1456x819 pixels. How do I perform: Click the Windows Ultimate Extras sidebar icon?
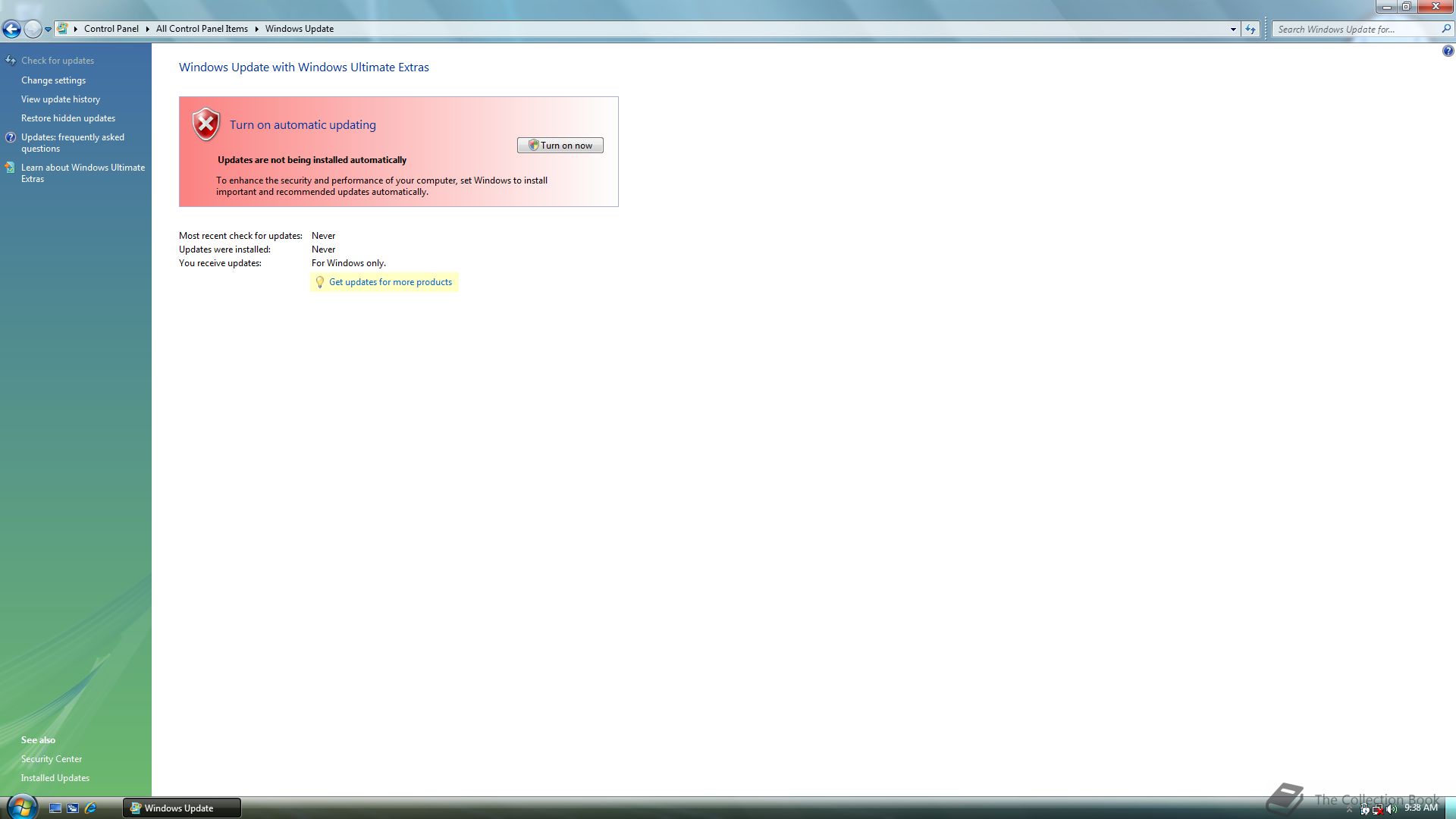pyautogui.click(x=10, y=168)
